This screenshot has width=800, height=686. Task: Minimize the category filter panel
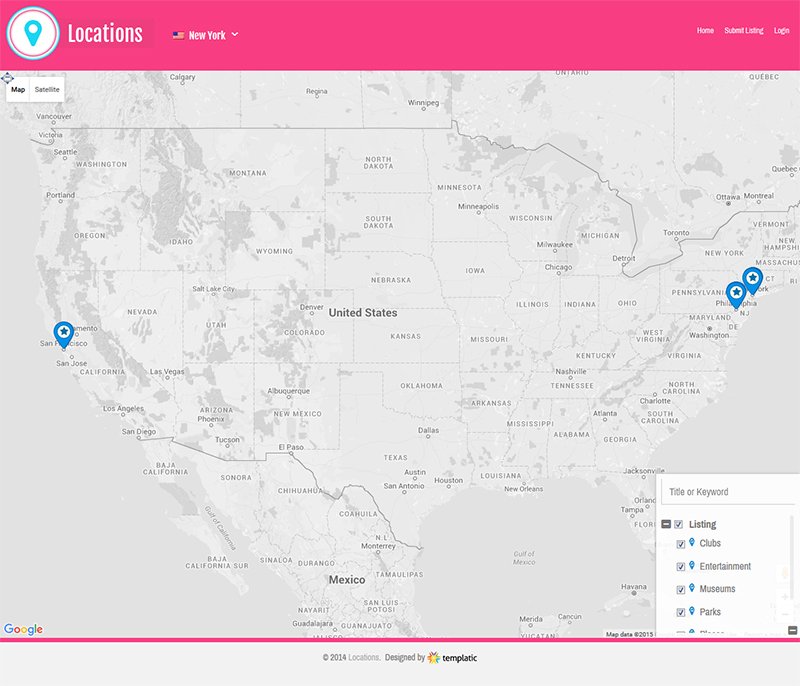click(x=792, y=630)
